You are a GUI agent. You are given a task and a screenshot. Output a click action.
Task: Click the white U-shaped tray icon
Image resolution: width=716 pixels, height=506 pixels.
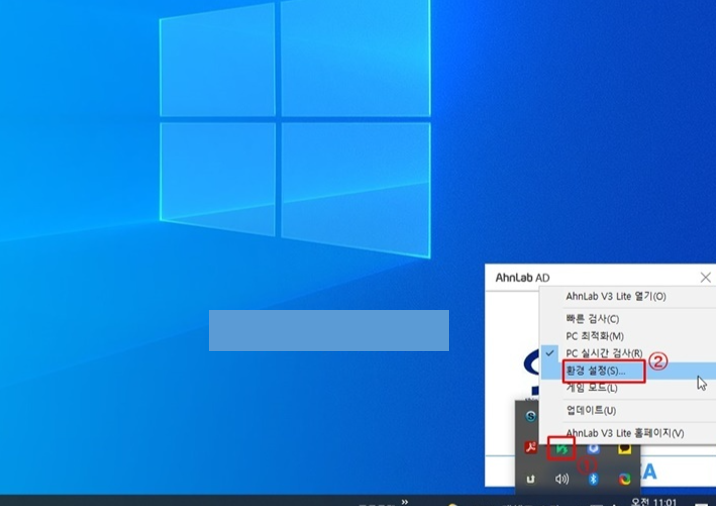tap(530, 479)
